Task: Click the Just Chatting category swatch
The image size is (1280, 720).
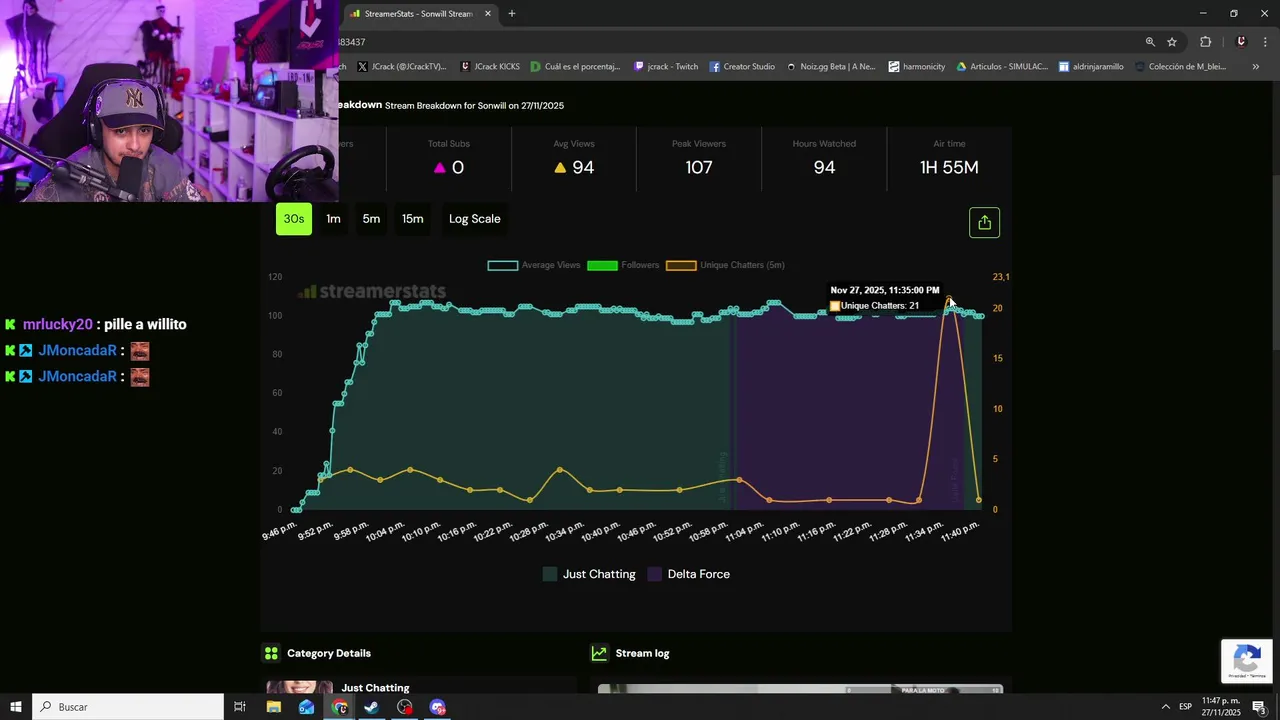Action: tap(550, 574)
